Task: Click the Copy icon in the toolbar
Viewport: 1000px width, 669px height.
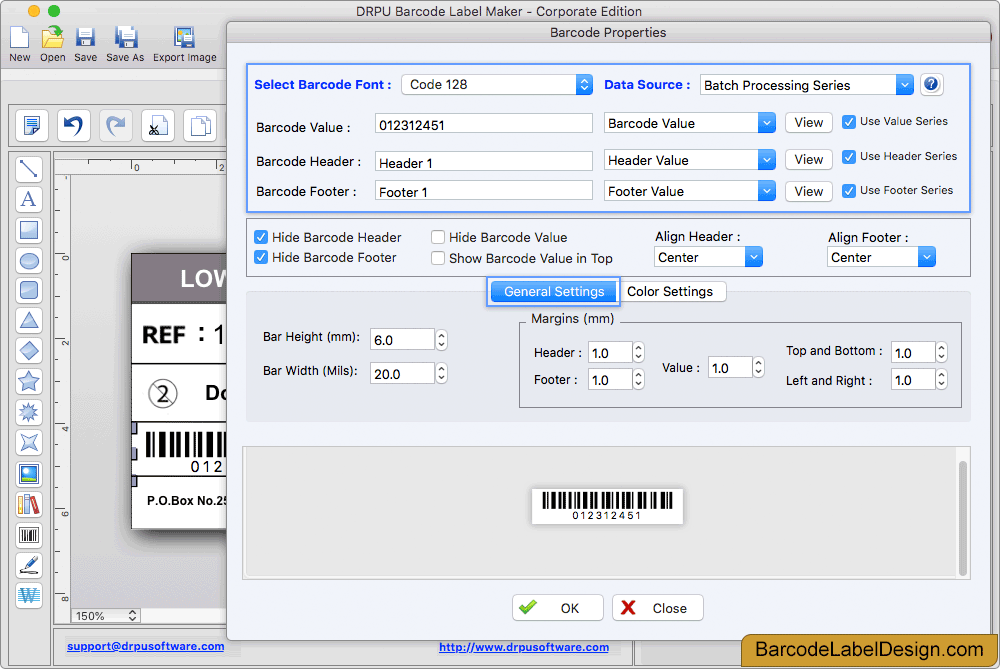Action: pyautogui.click(x=200, y=125)
